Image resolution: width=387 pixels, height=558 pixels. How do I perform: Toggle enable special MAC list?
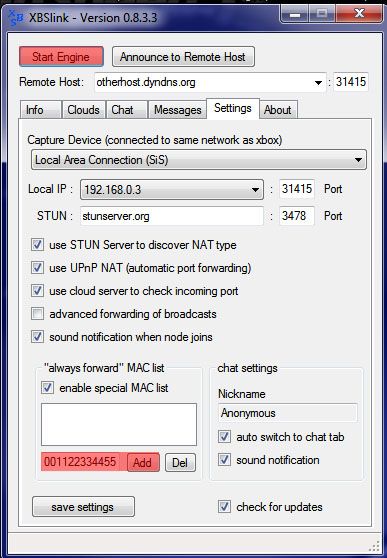47,388
